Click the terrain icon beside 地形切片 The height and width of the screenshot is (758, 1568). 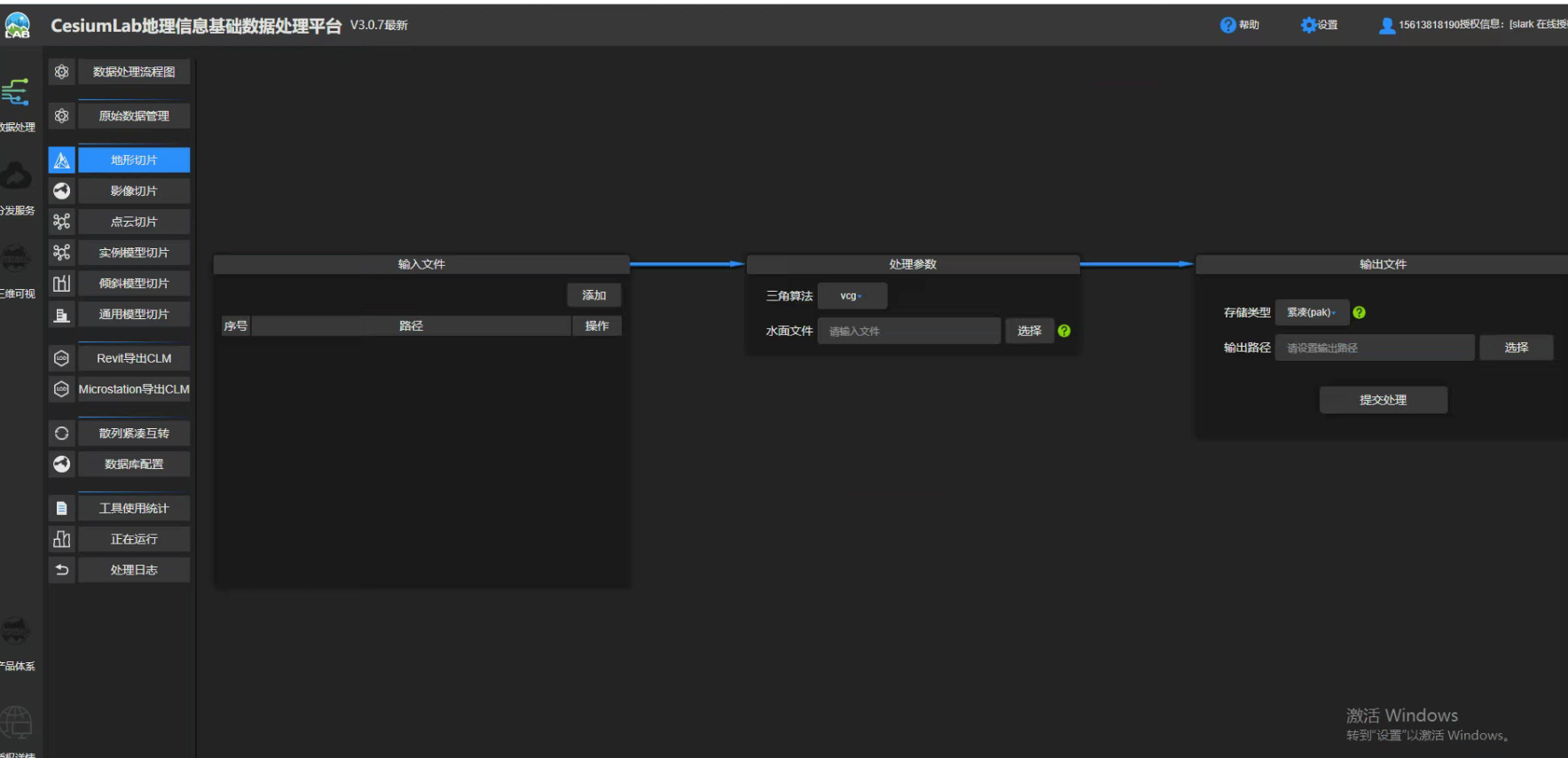pyautogui.click(x=61, y=160)
